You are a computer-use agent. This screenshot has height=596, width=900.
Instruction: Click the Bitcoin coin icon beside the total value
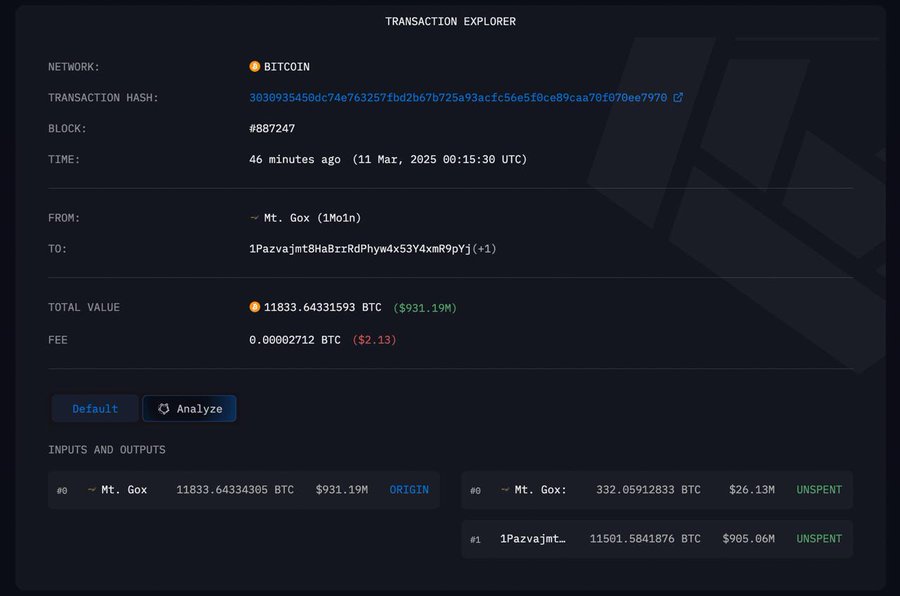(255, 307)
